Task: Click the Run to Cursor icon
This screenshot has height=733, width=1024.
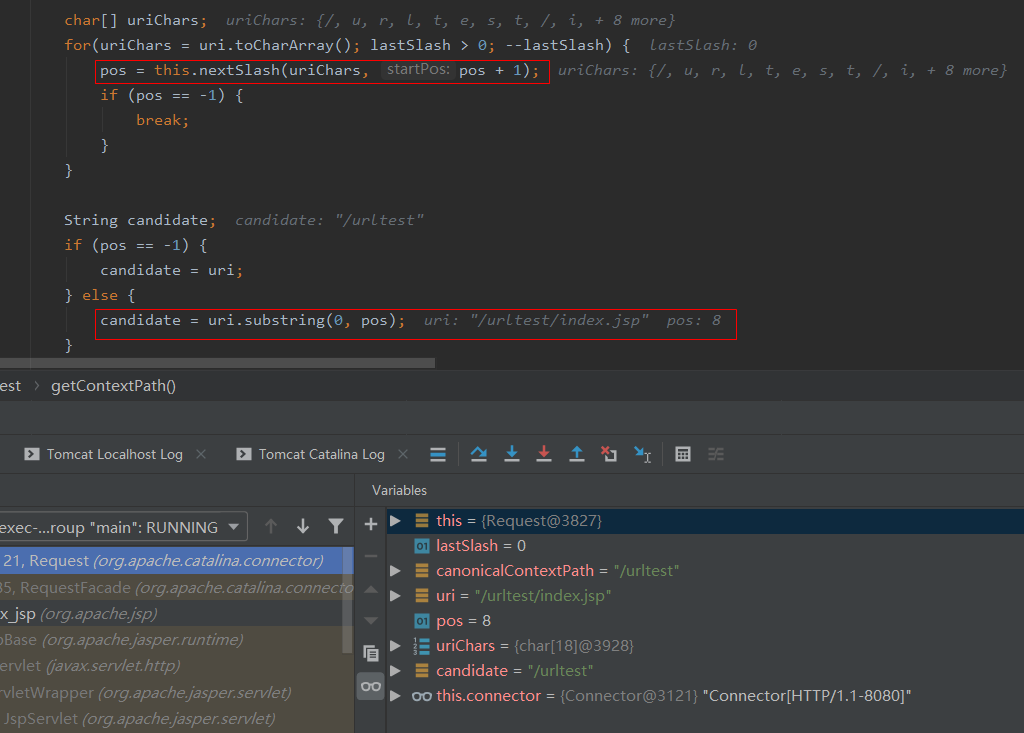Action: (642, 454)
